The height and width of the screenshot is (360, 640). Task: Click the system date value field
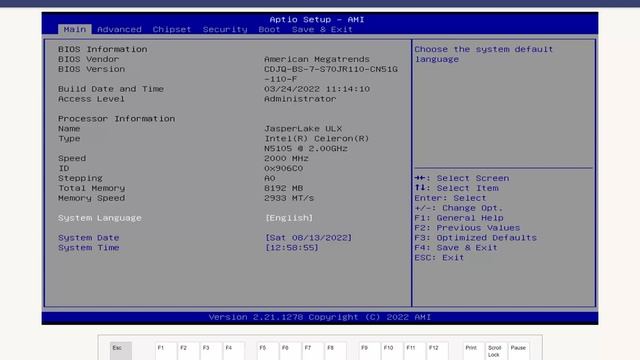coord(308,238)
